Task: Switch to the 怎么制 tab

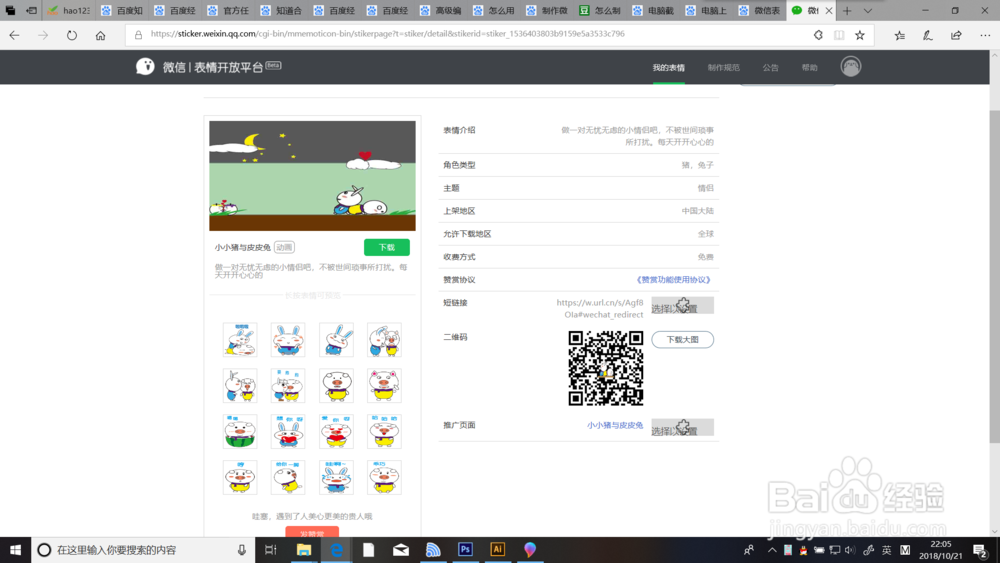Action: 599,11
